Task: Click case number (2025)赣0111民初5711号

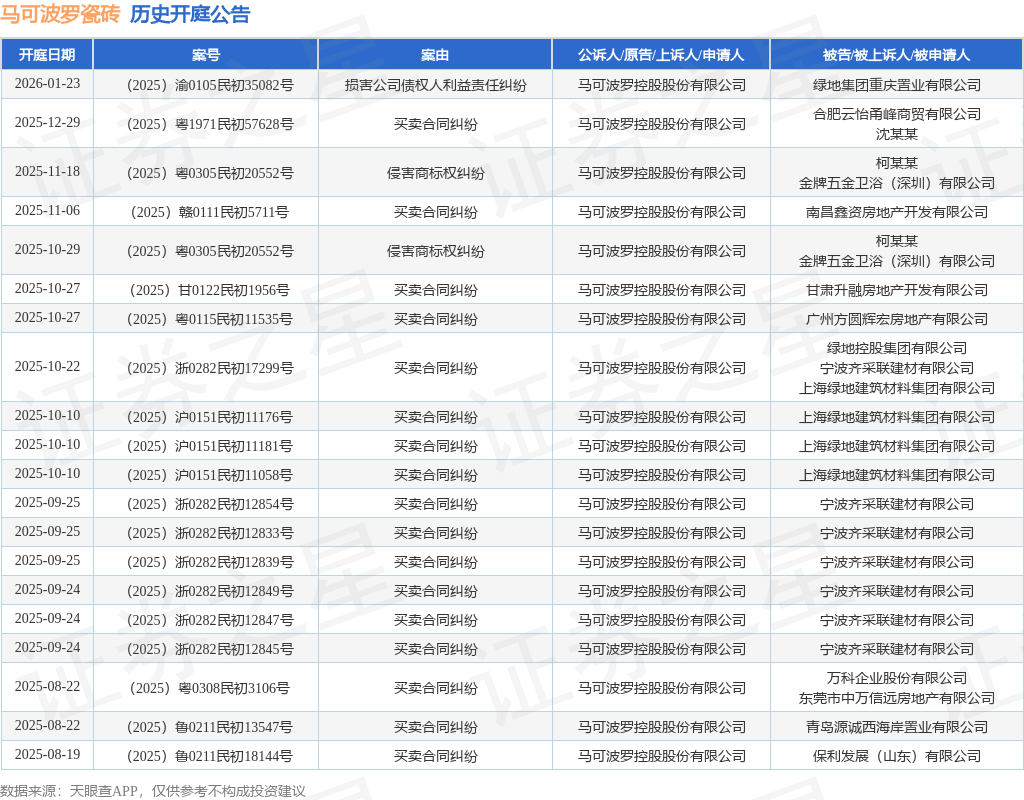Action: click(210, 212)
